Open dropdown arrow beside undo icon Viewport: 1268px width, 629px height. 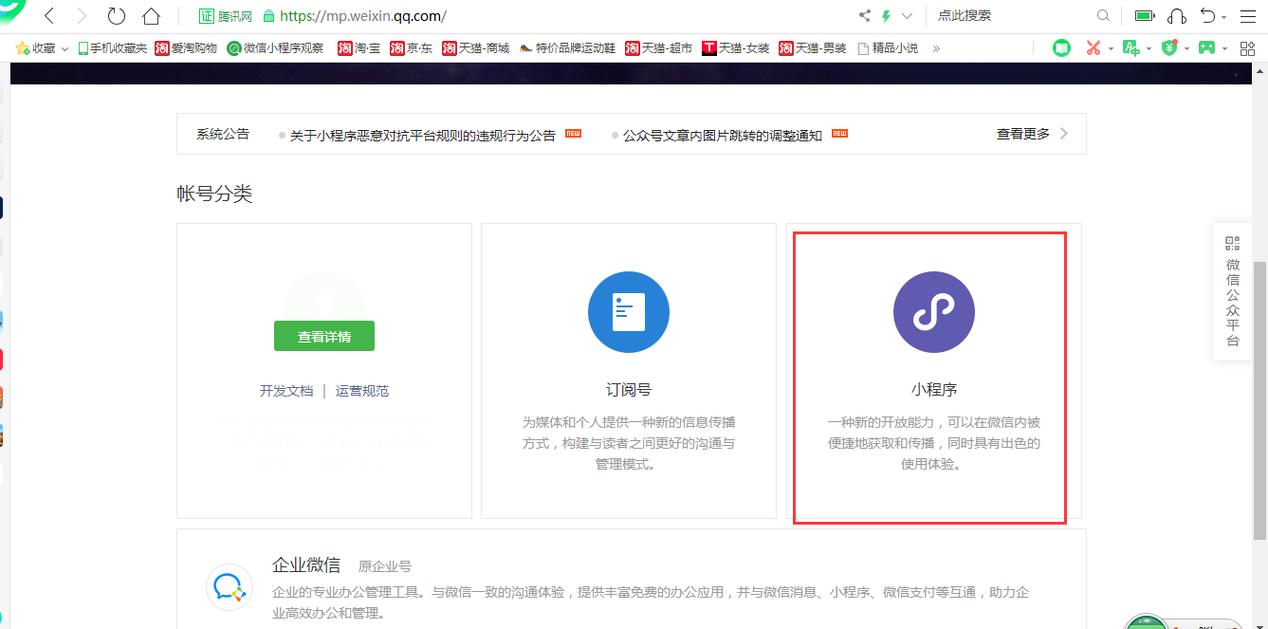point(1225,17)
